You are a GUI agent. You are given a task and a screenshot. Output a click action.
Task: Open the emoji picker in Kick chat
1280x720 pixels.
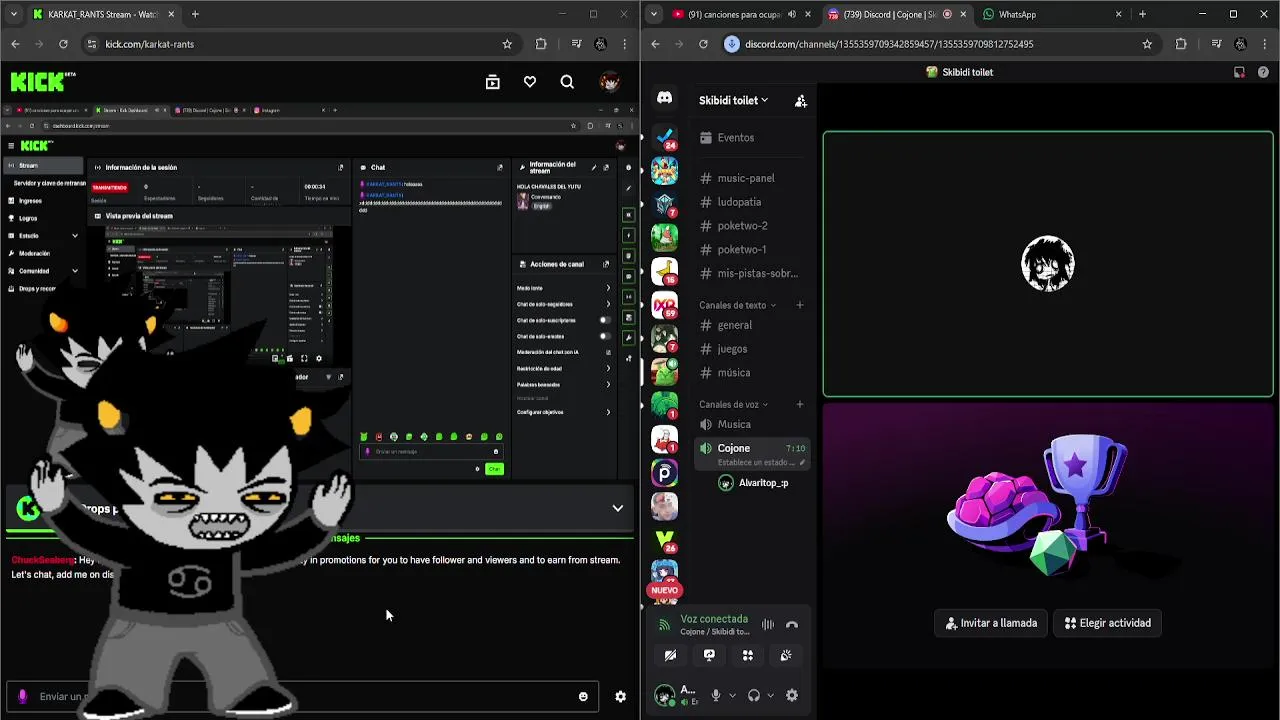[583, 696]
